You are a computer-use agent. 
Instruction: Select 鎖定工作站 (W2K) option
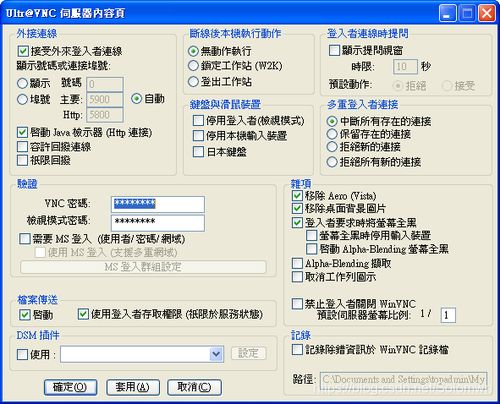[x=193, y=66]
